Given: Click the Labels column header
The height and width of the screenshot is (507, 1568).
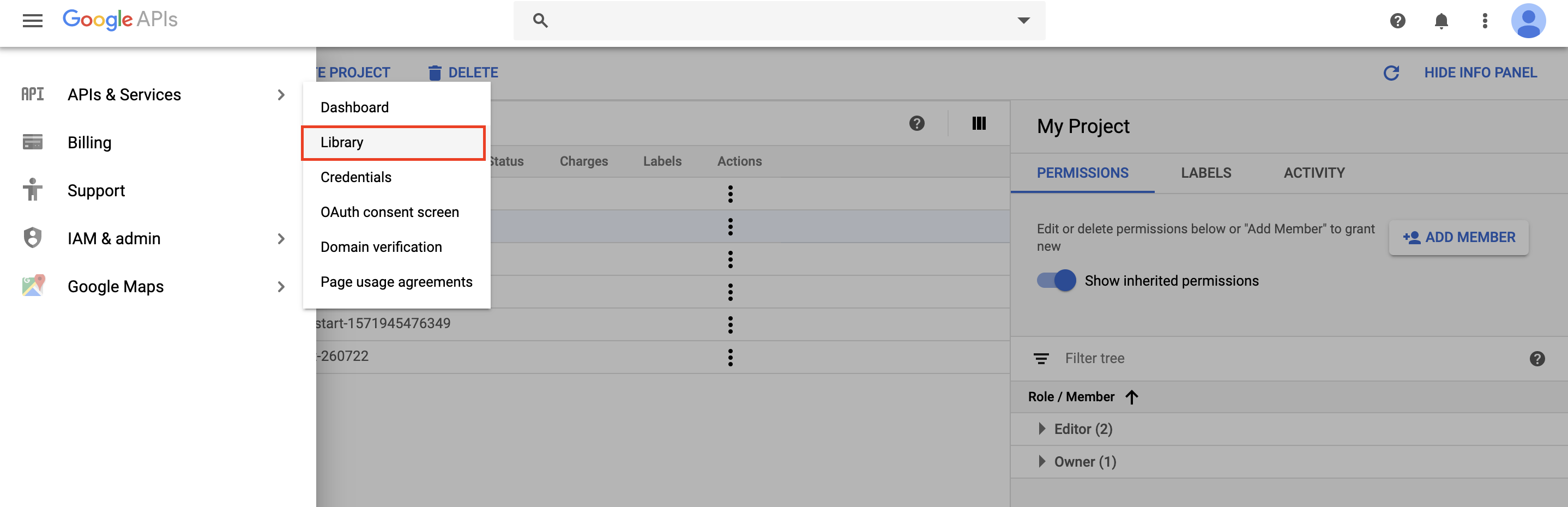Looking at the screenshot, I should pyautogui.click(x=662, y=161).
